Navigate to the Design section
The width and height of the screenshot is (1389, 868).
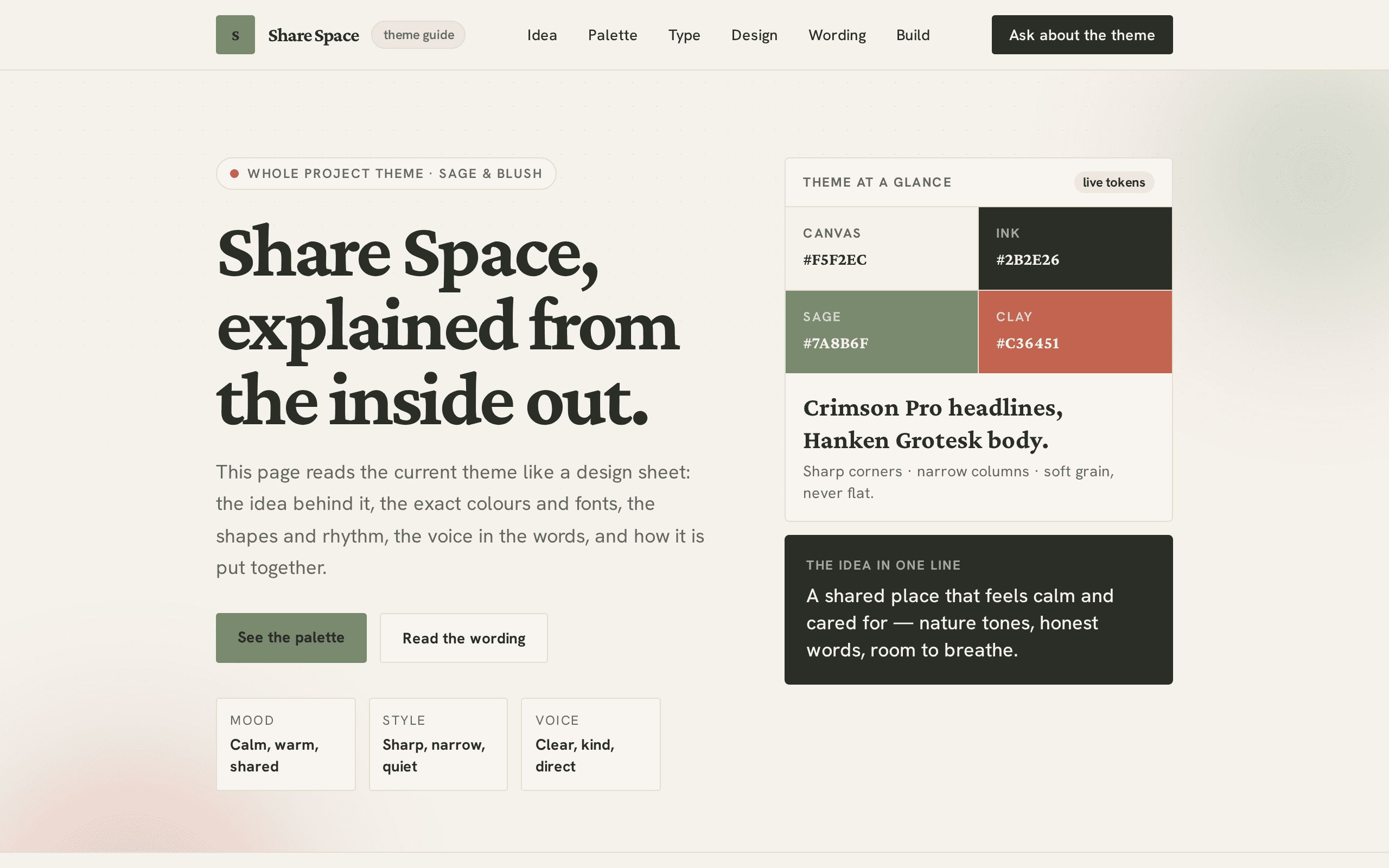pos(754,35)
